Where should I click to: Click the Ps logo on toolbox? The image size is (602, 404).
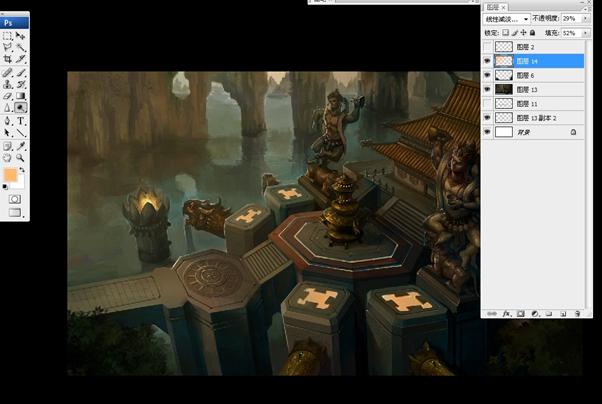[8, 23]
